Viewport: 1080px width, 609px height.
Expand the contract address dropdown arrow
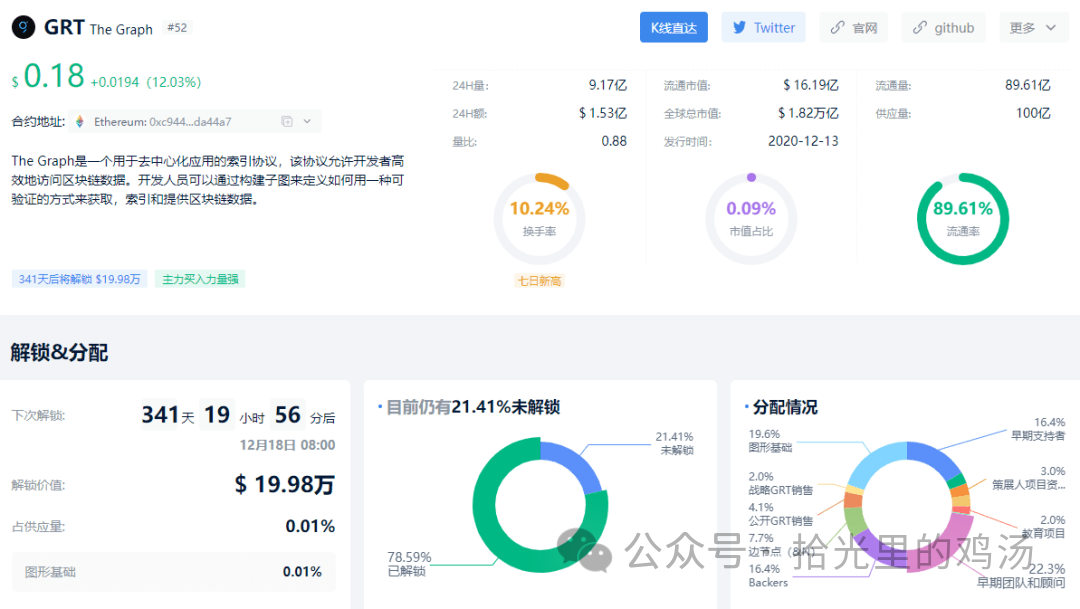pos(307,121)
